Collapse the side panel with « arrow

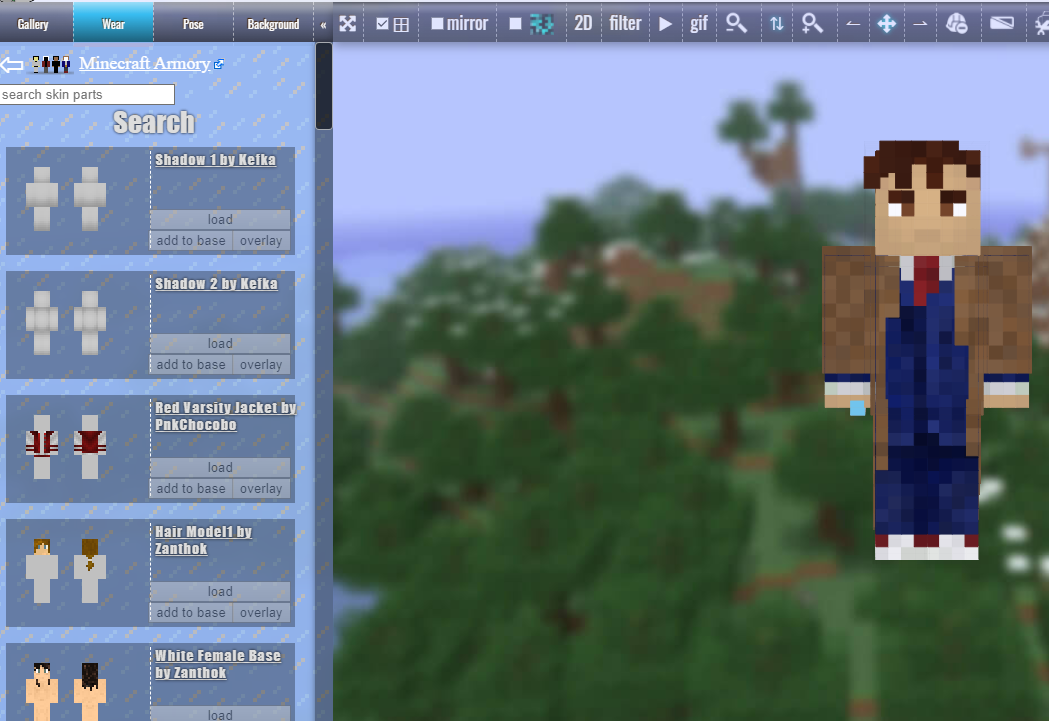323,25
